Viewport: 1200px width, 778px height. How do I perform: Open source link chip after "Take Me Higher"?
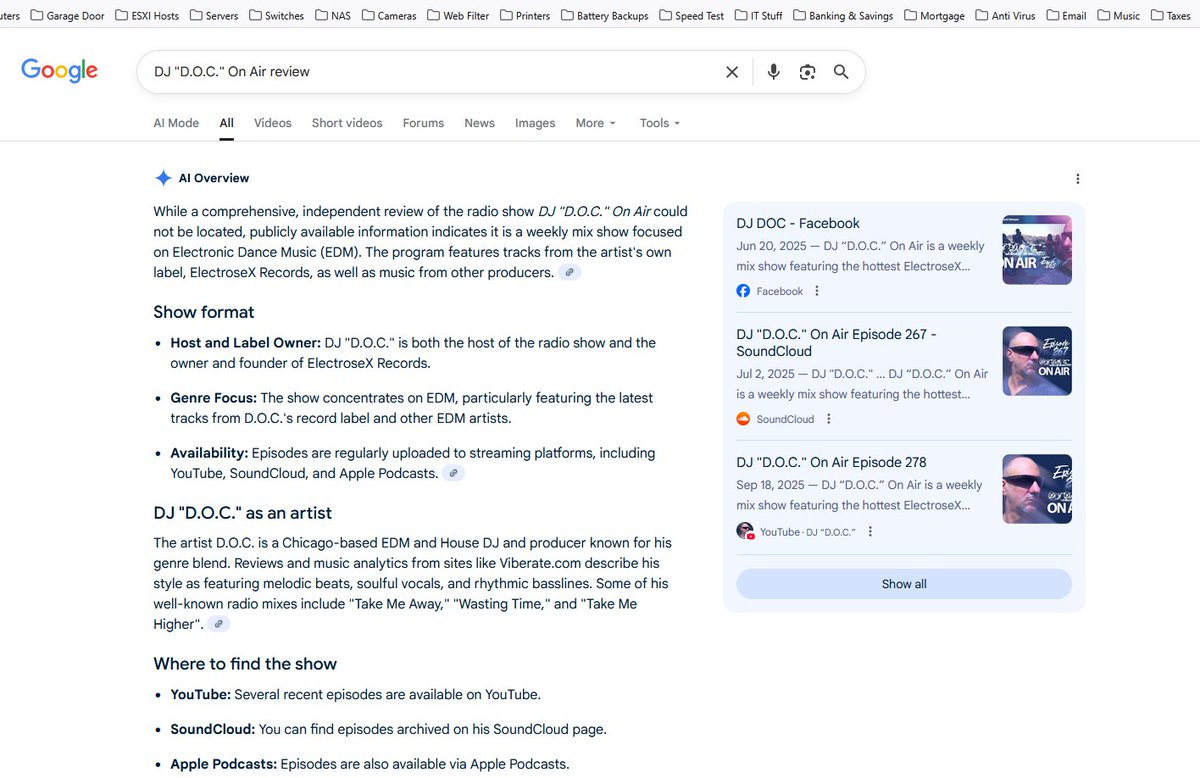tap(219, 624)
